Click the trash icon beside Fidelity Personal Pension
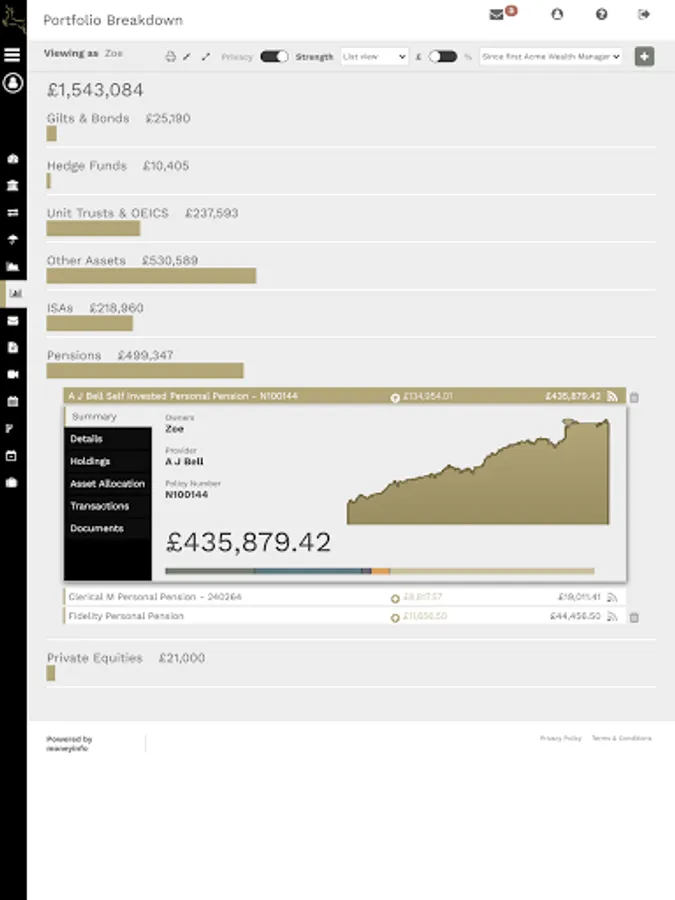The height and width of the screenshot is (900, 675). pyautogui.click(x=634, y=618)
